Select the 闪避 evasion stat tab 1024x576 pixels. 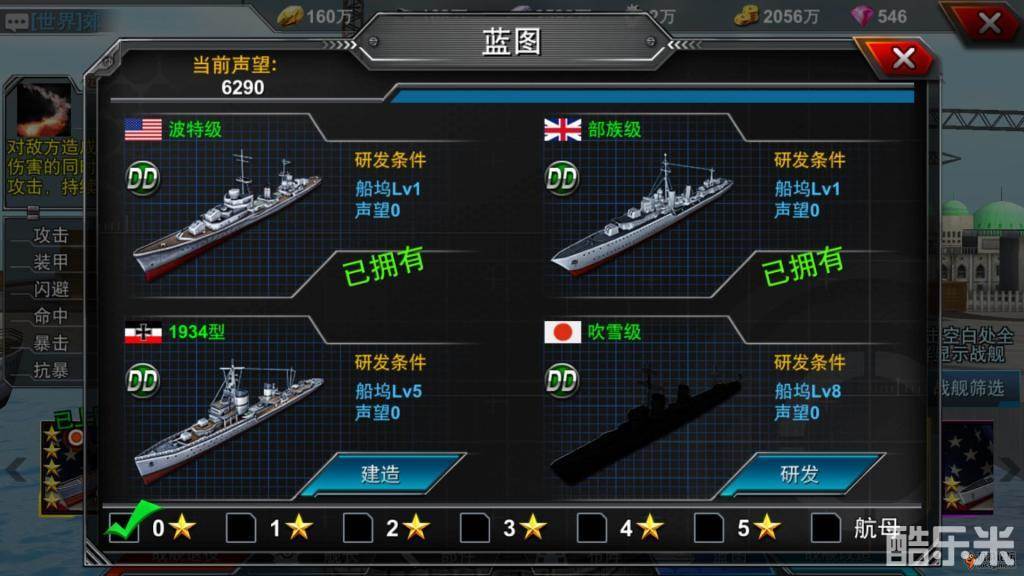click(51, 289)
